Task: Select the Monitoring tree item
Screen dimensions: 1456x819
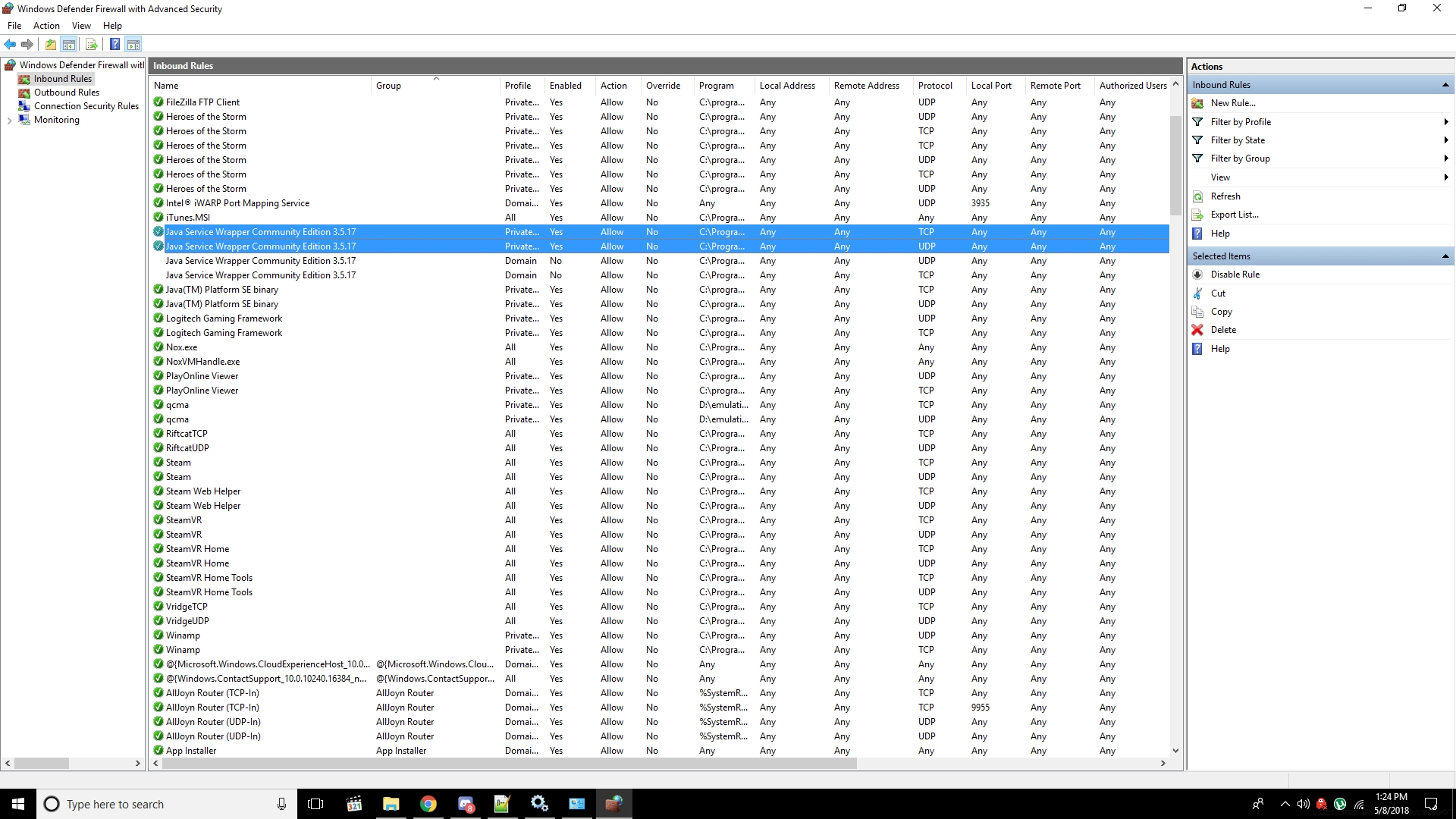Action: point(56,120)
